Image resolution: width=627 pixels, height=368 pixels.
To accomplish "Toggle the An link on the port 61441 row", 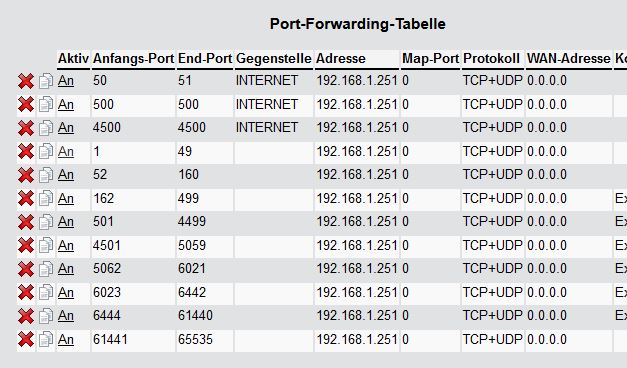I will (66, 340).
